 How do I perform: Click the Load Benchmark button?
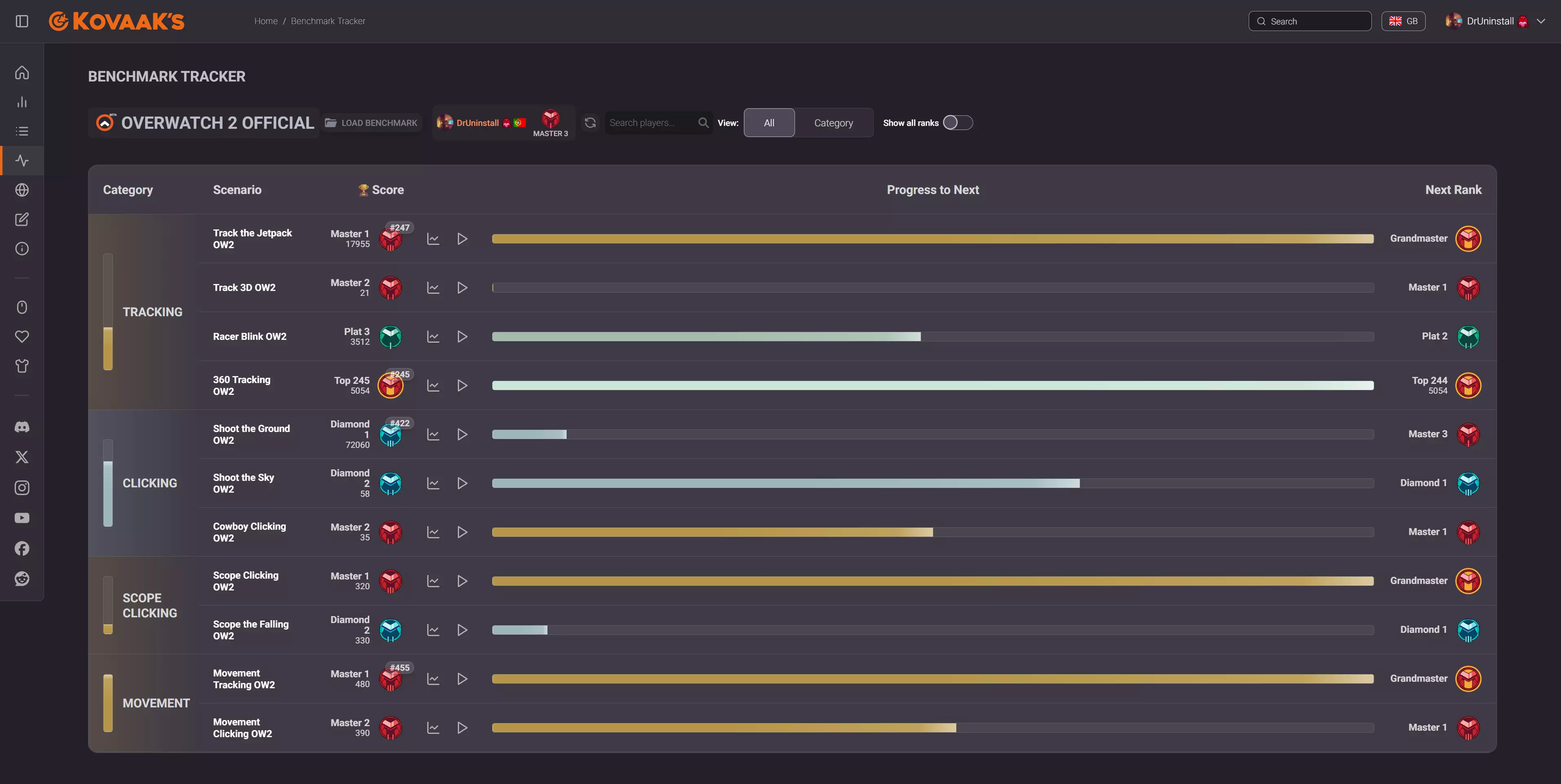[371, 123]
